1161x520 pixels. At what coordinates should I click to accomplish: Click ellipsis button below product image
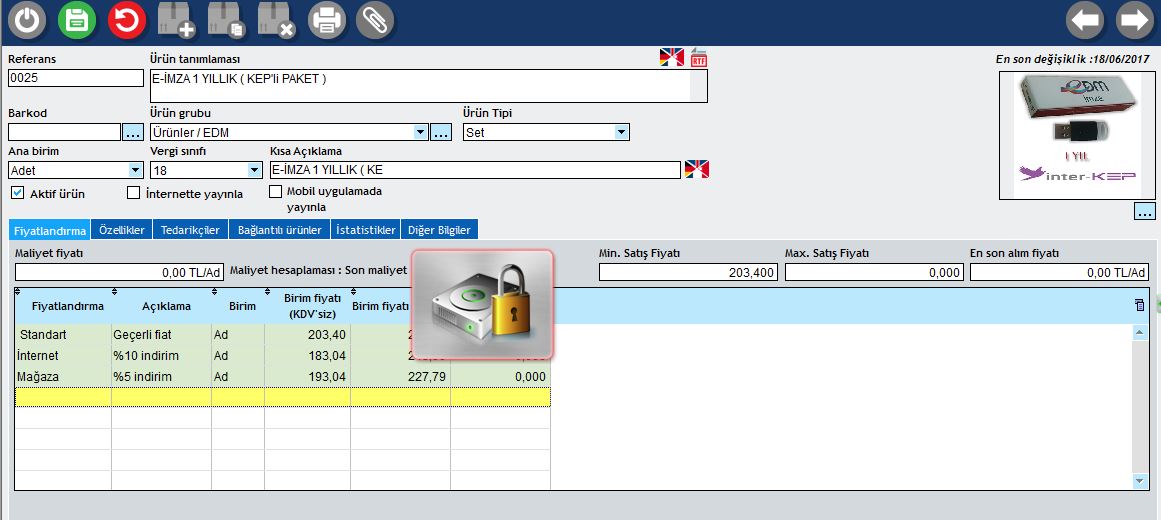(x=1145, y=211)
